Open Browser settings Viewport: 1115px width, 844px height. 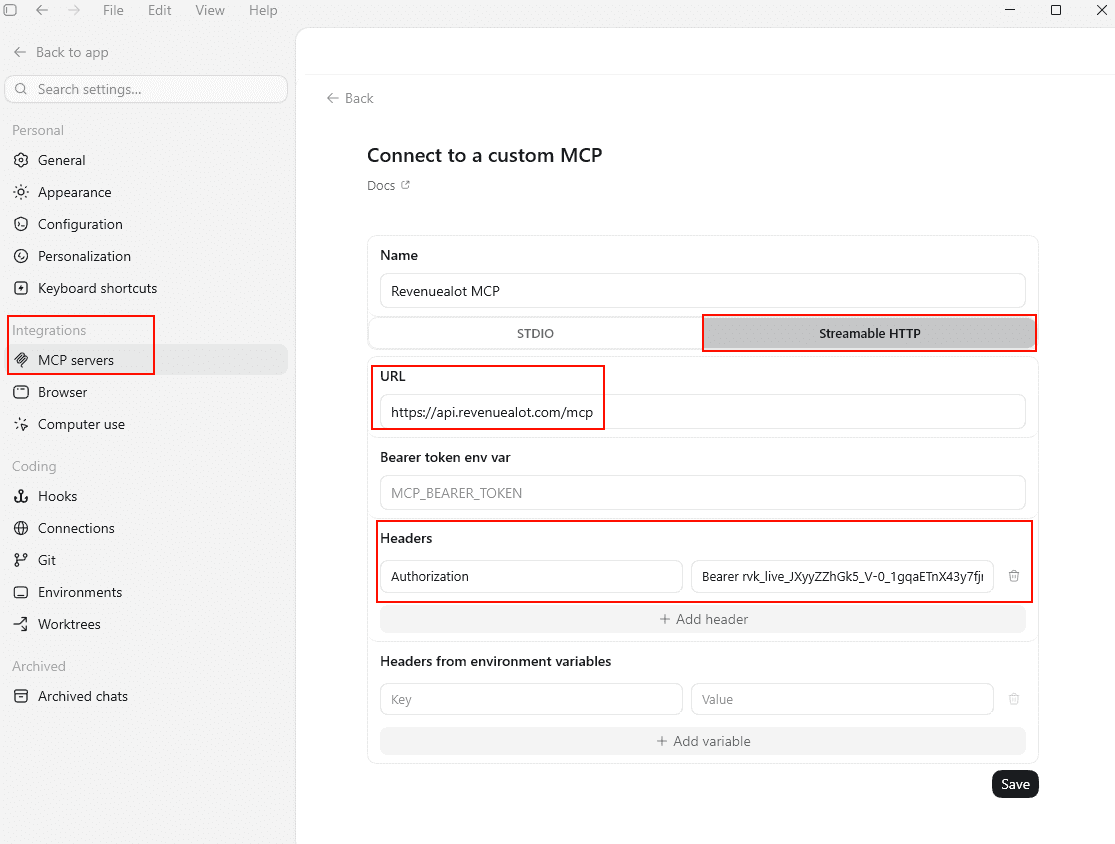click(146, 392)
